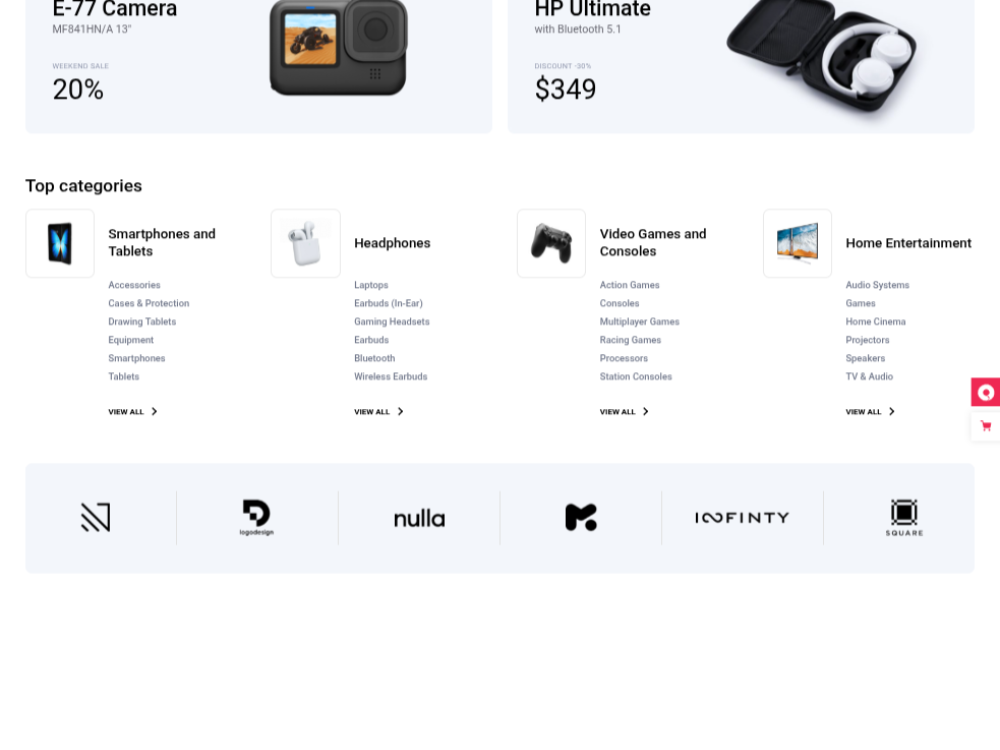Click the Smartphones and Tablets category image

click(x=60, y=243)
